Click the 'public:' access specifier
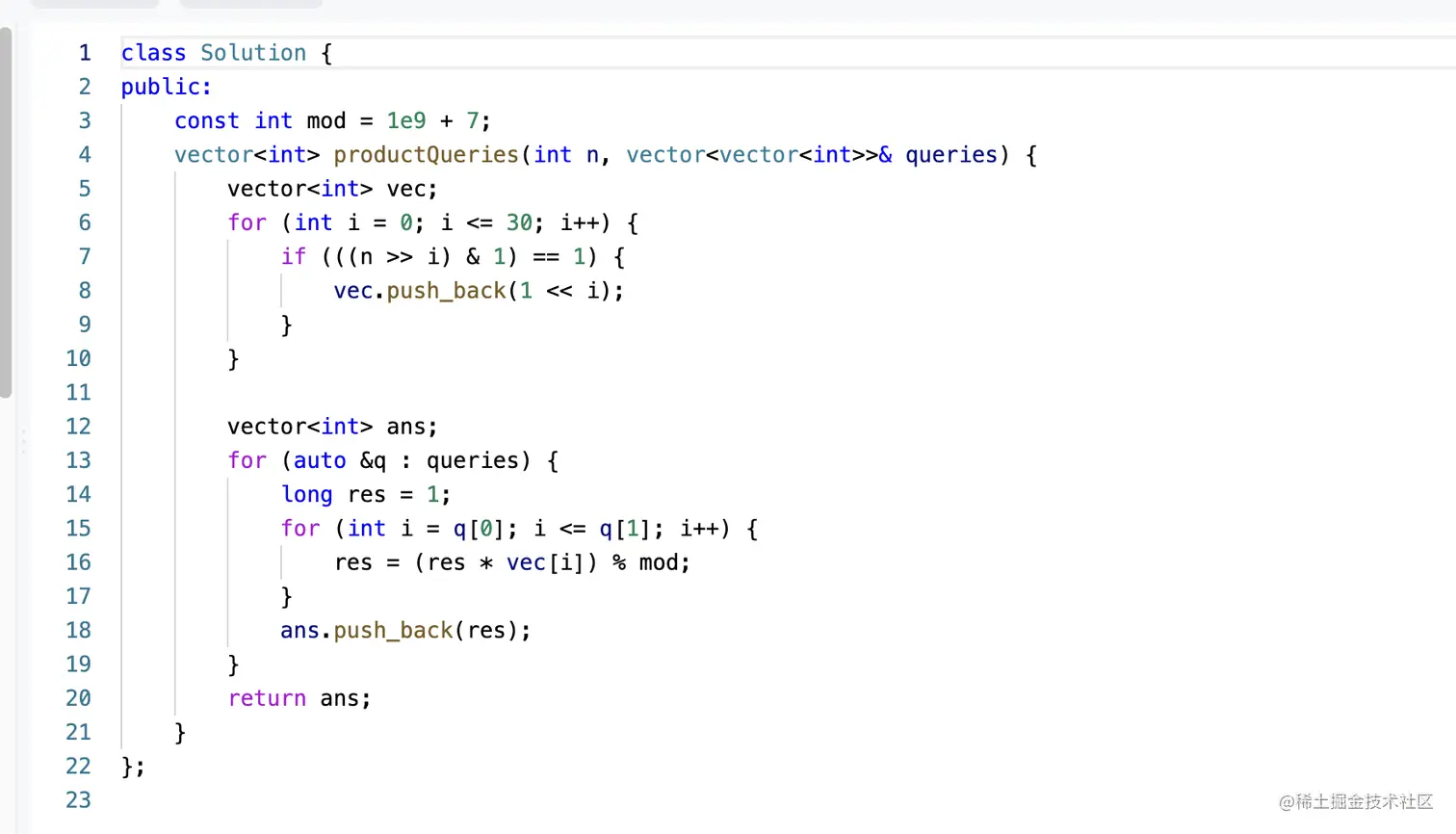 [x=167, y=87]
